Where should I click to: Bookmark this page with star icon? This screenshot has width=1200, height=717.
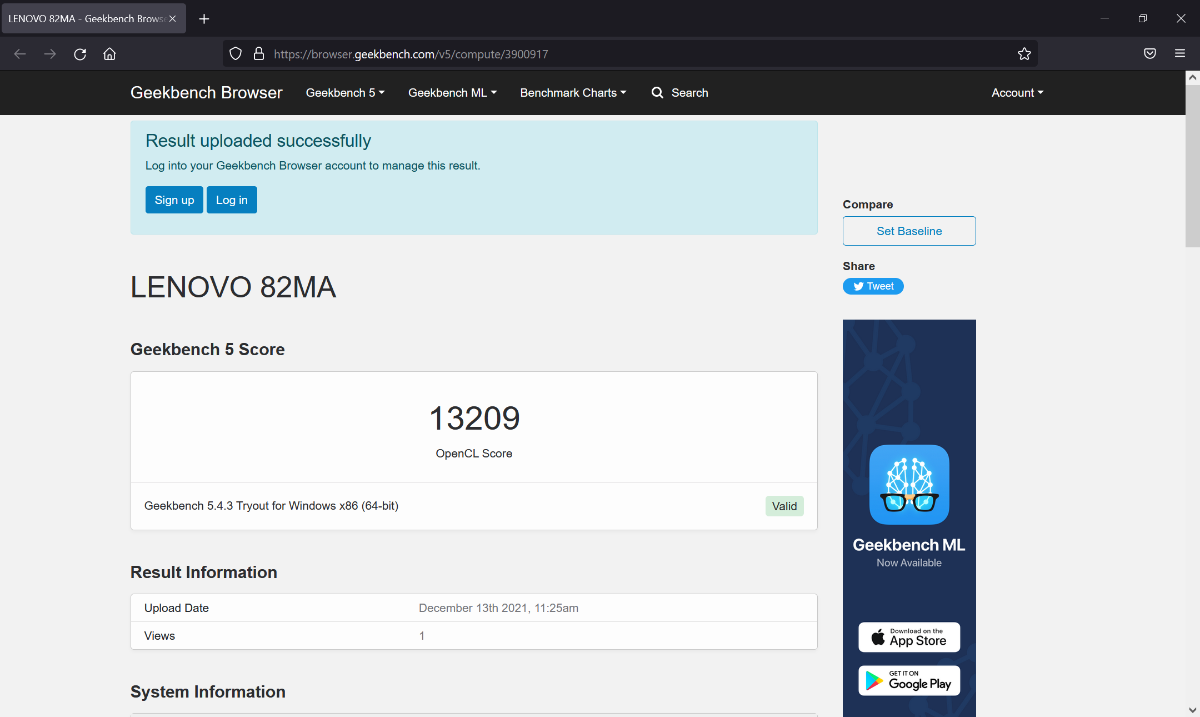point(1024,54)
